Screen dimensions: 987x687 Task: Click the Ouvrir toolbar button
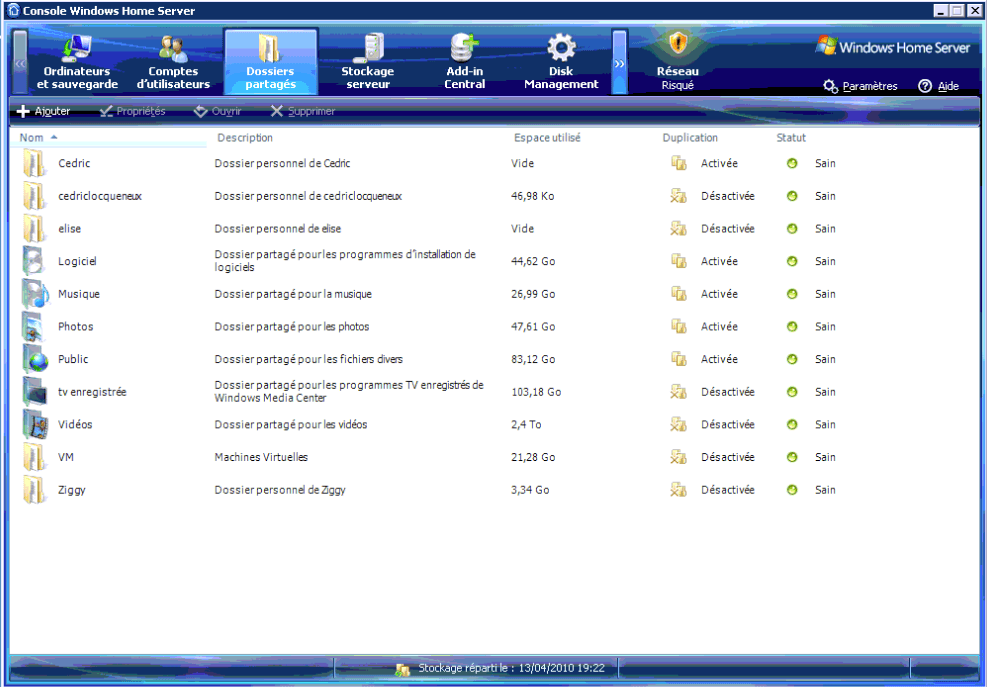pos(217,111)
